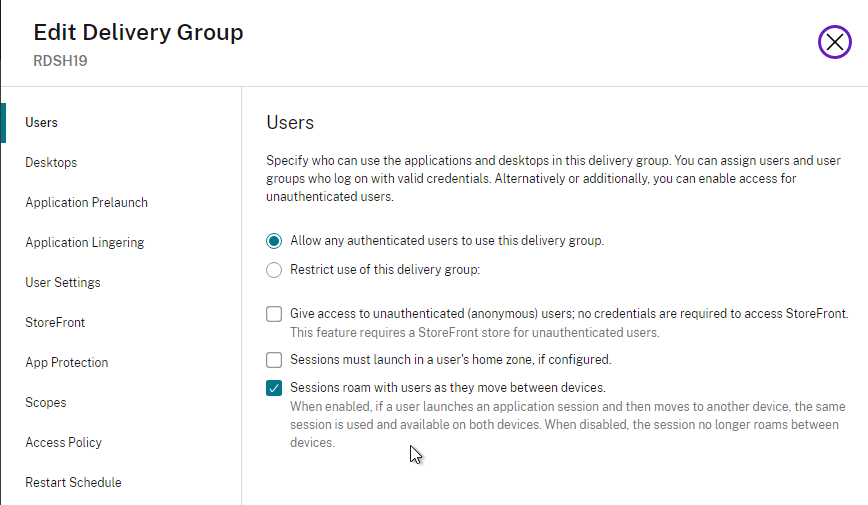Switch to Application Lingering page
The image size is (868, 505).
pyautogui.click(x=85, y=243)
